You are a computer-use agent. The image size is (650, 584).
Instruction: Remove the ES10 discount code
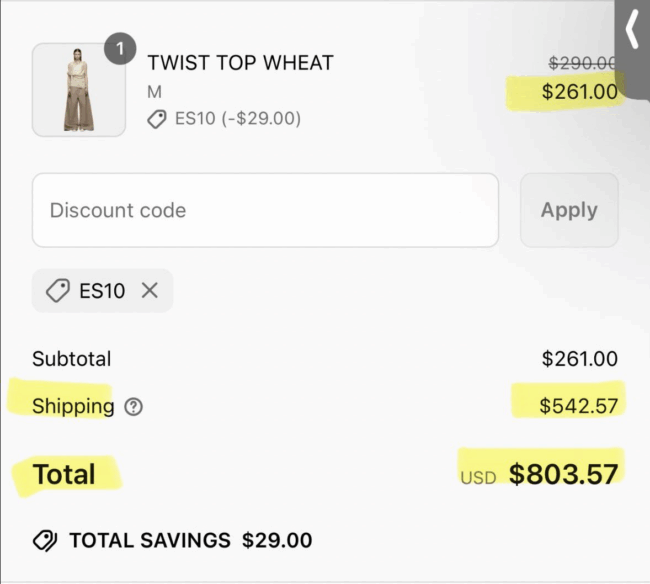150,291
